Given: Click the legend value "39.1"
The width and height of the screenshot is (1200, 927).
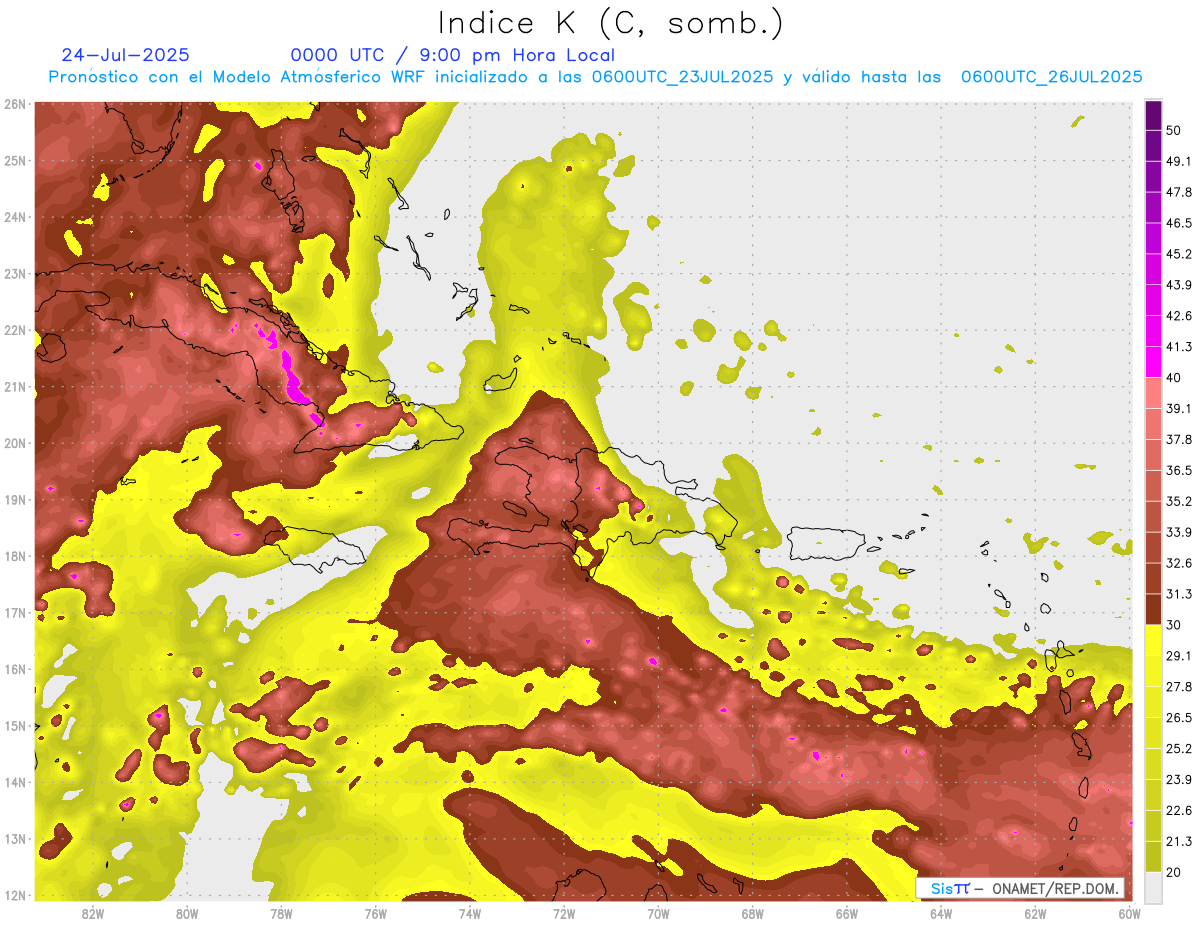Looking at the screenshot, I should (x=1178, y=408).
